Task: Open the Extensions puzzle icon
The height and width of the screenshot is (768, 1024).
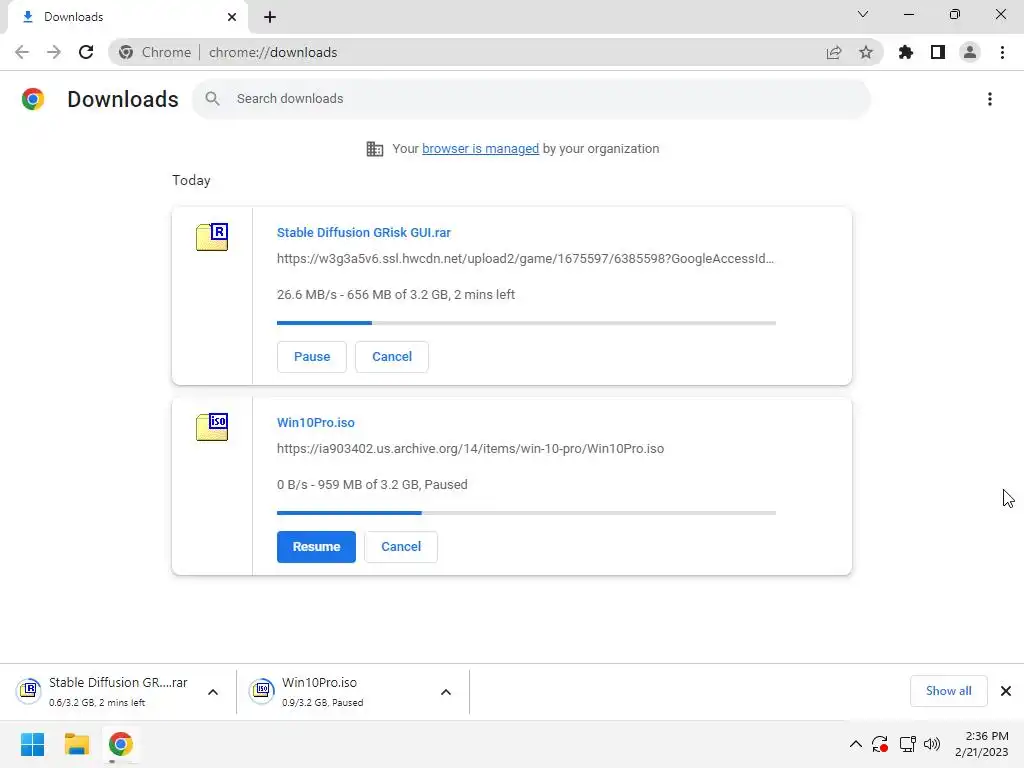Action: (906, 52)
